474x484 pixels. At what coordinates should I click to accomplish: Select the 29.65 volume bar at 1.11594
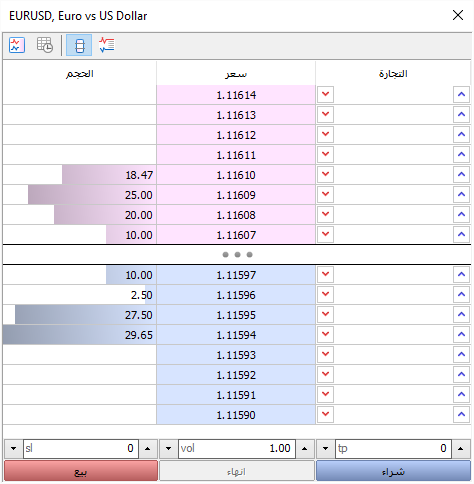click(79, 335)
